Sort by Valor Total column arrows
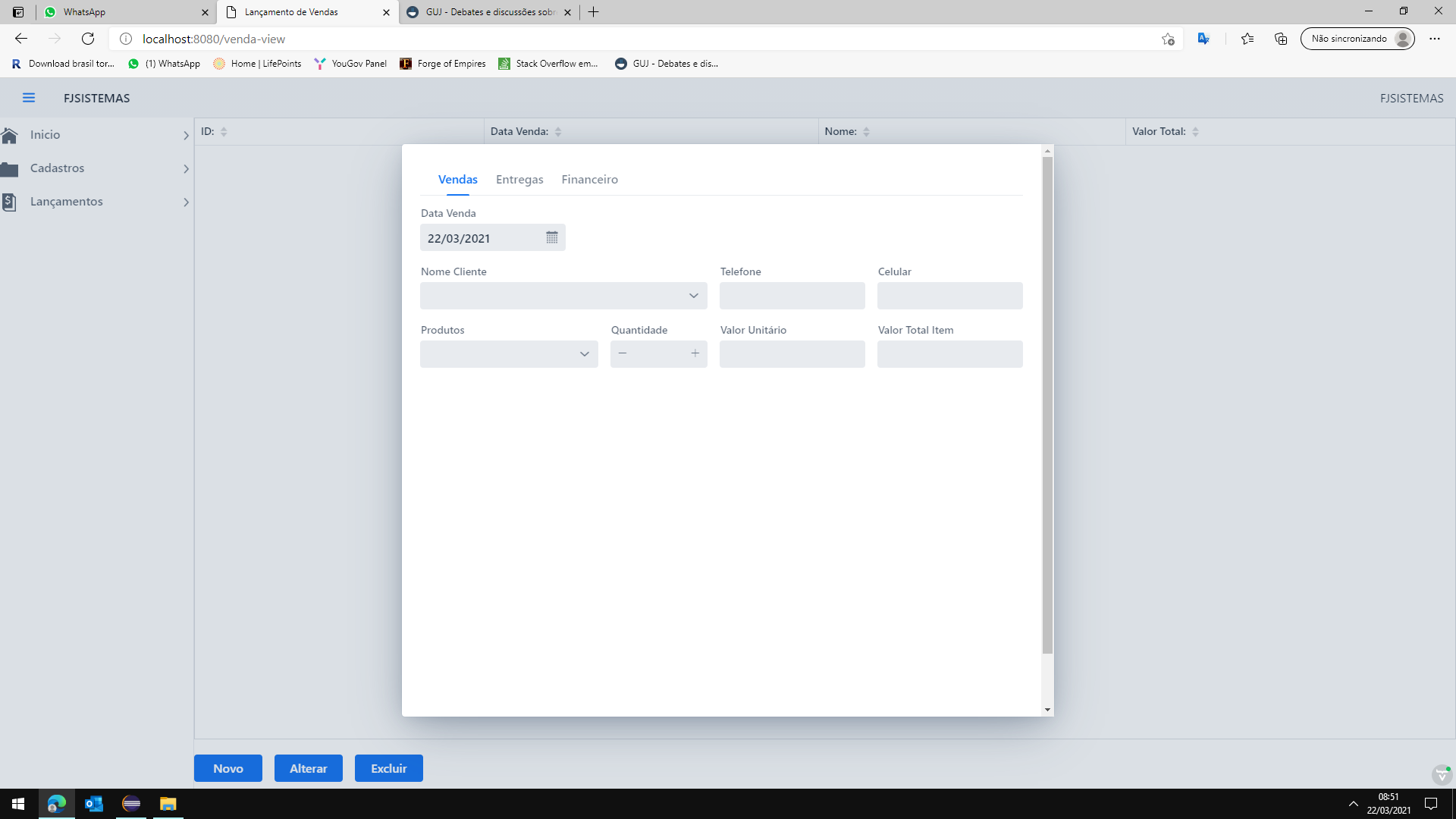 tap(1195, 132)
